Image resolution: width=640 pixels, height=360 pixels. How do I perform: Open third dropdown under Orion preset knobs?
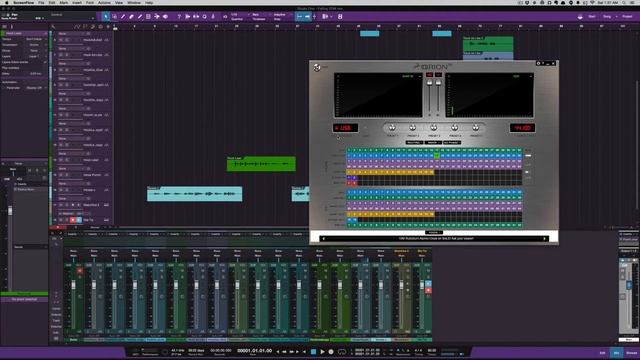click(x=452, y=142)
